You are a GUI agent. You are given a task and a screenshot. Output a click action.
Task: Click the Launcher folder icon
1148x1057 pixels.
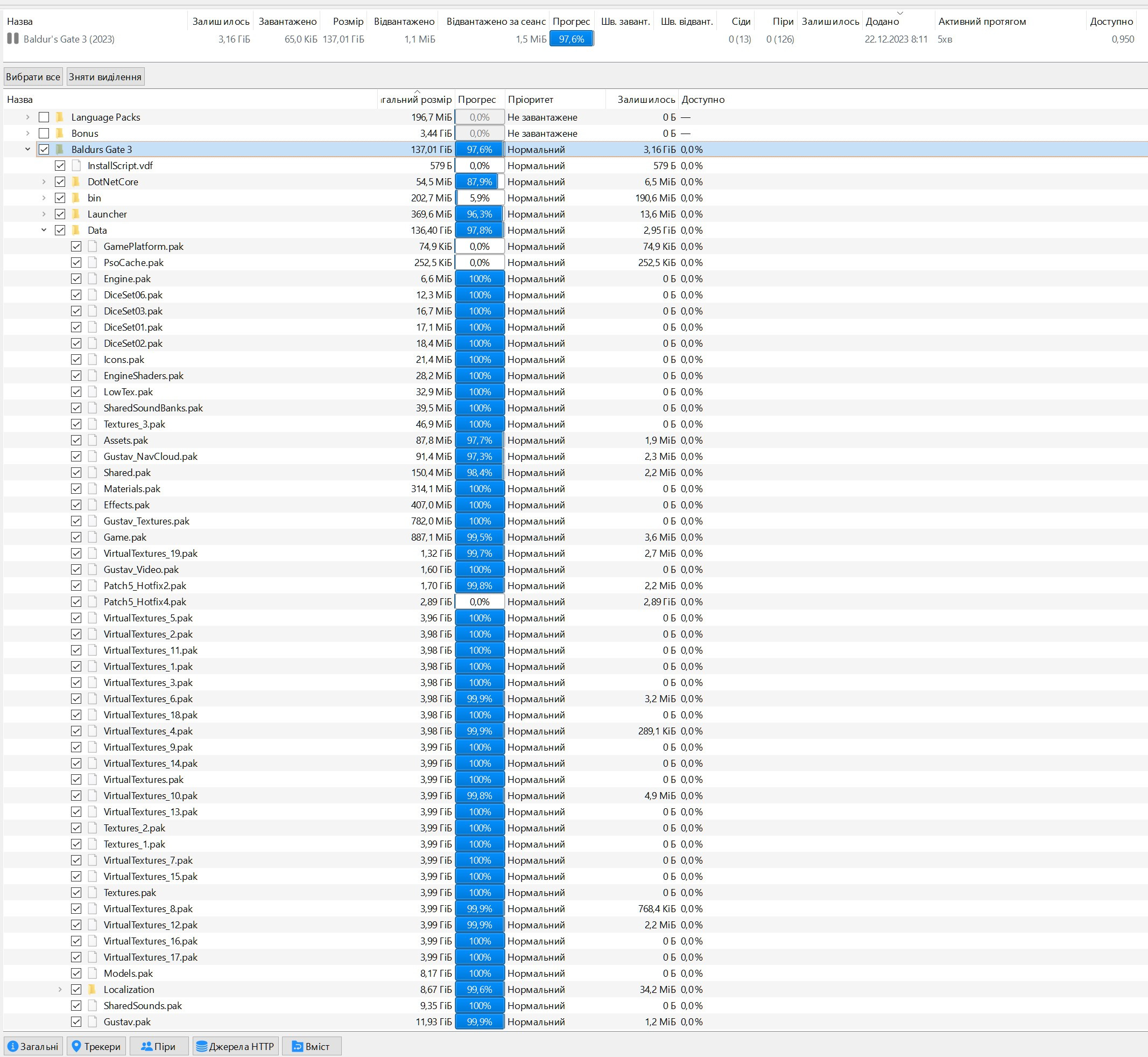[76, 214]
